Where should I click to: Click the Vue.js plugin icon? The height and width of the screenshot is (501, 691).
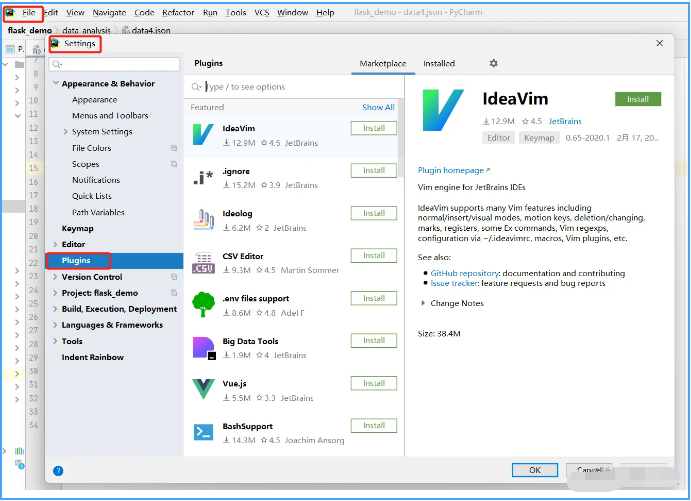(x=203, y=389)
